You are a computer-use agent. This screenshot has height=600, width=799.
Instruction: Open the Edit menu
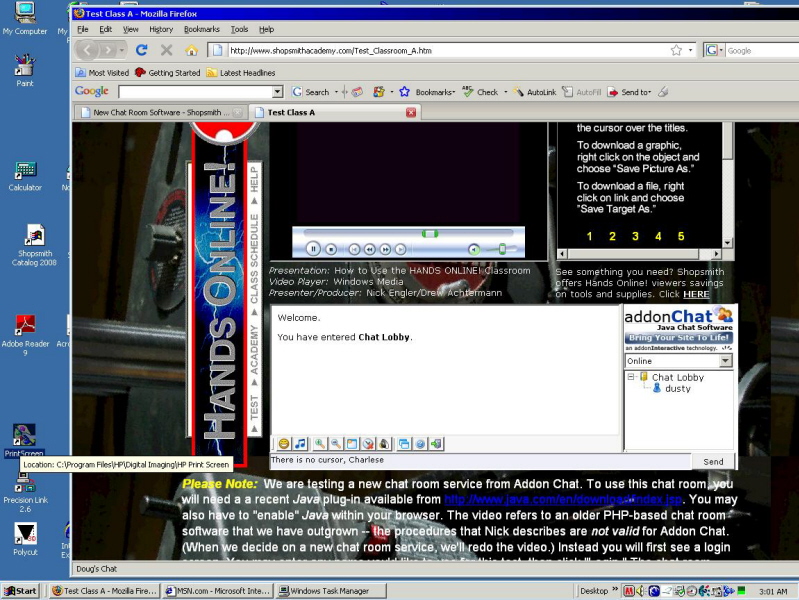(x=105, y=29)
